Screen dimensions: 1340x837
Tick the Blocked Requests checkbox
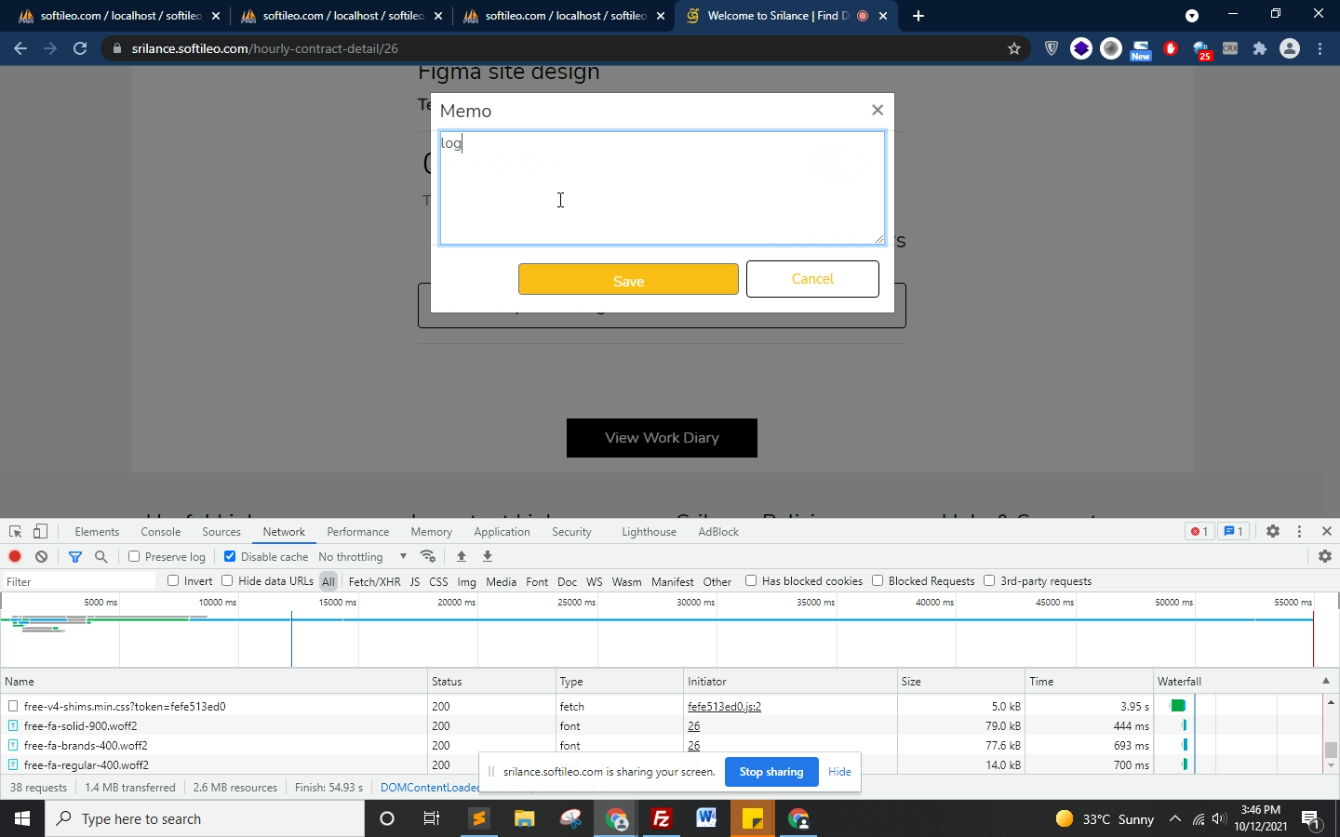(x=878, y=581)
